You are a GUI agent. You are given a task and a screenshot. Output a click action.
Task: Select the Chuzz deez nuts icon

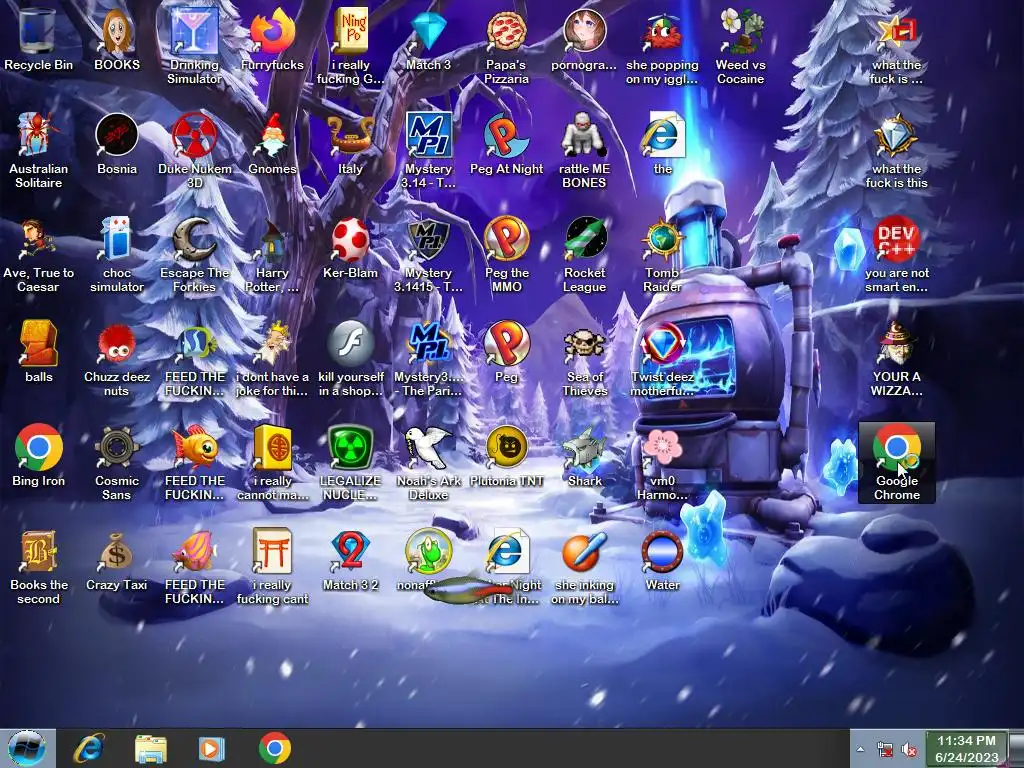click(116, 359)
